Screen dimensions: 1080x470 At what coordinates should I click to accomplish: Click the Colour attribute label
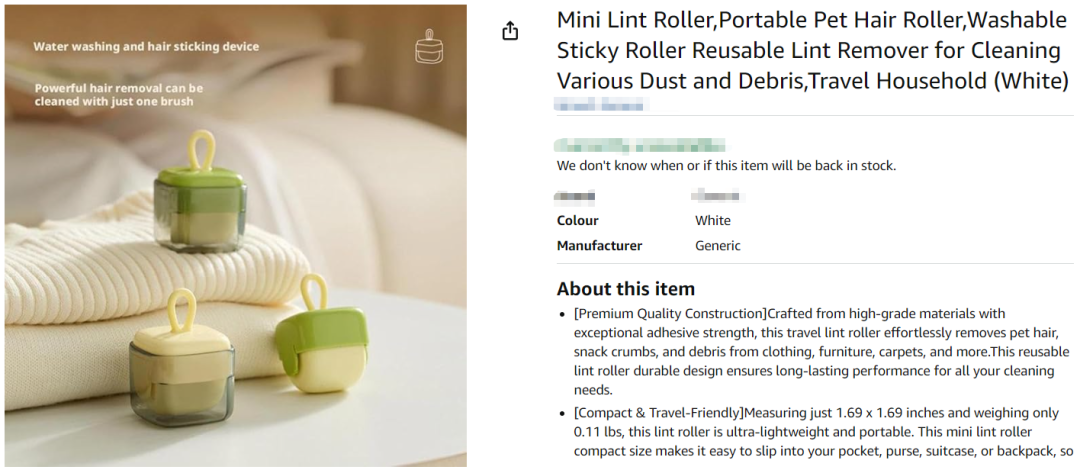(x=578, y=220)
